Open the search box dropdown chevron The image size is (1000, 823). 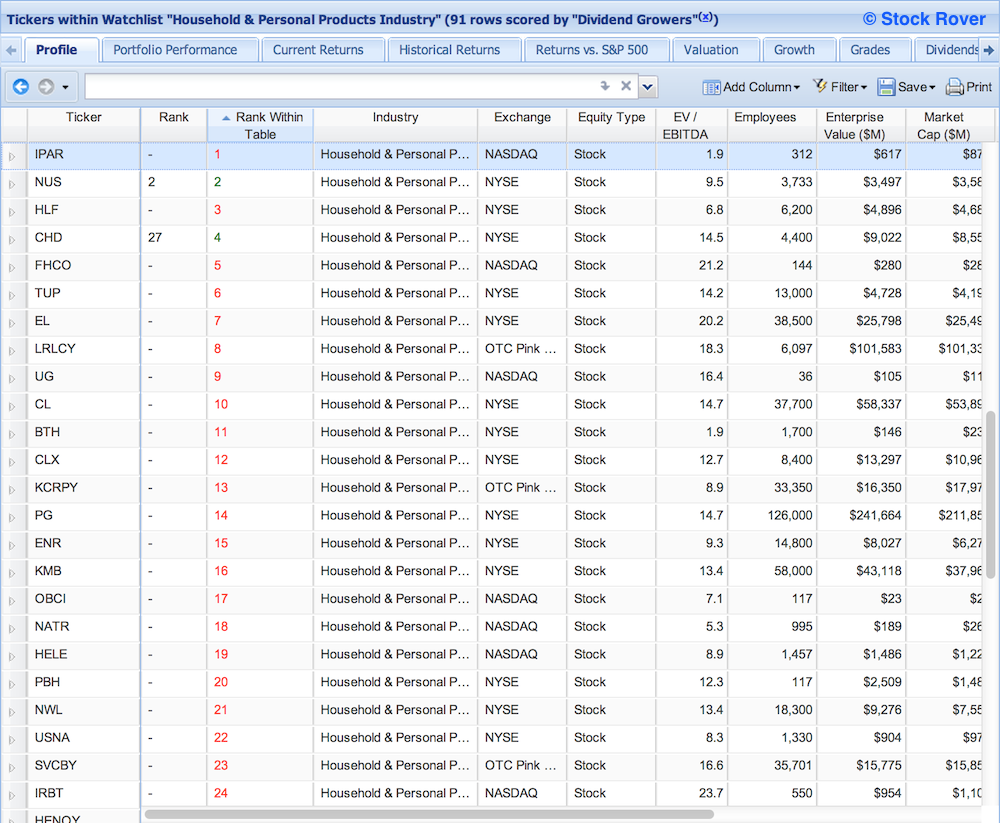[x=648, y=86]
